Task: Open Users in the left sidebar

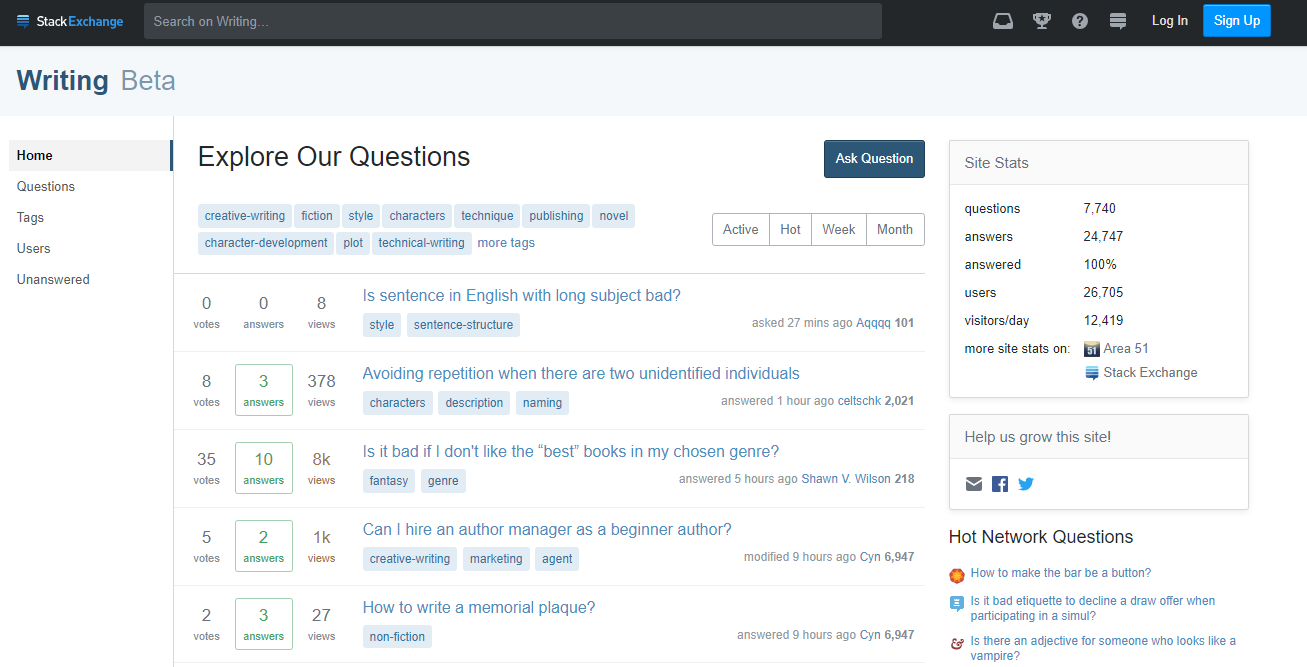Action: tap(34, 248)
